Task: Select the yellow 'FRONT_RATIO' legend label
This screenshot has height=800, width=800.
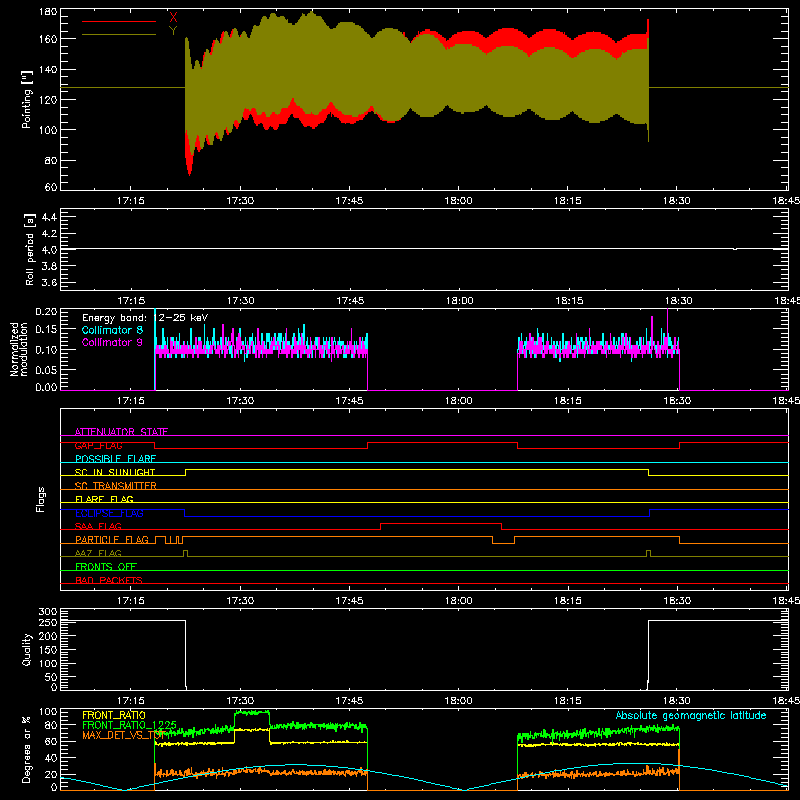Action: (x=114, y=715)
